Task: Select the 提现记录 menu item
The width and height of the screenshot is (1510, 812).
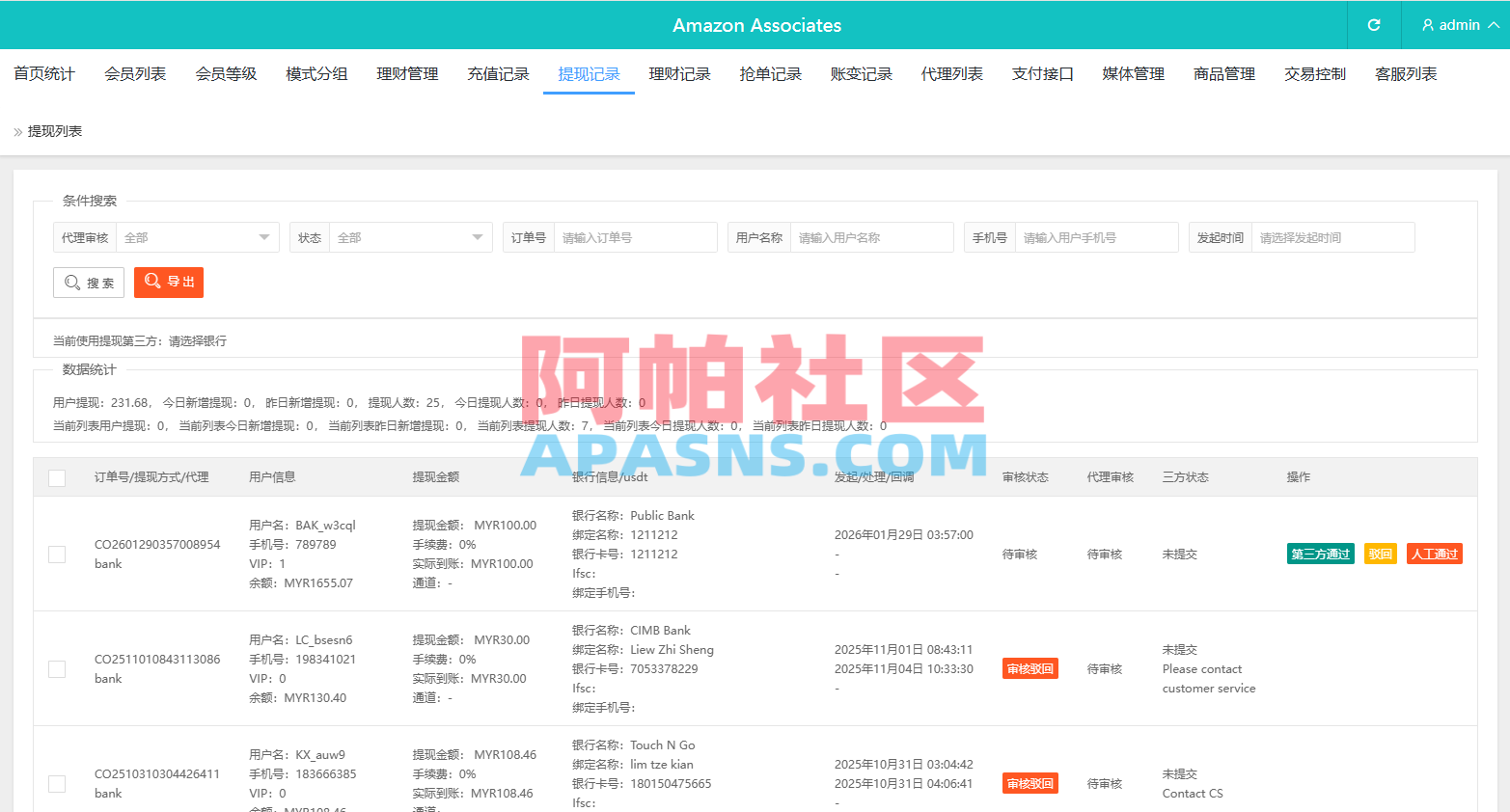Action: (589, 74)
